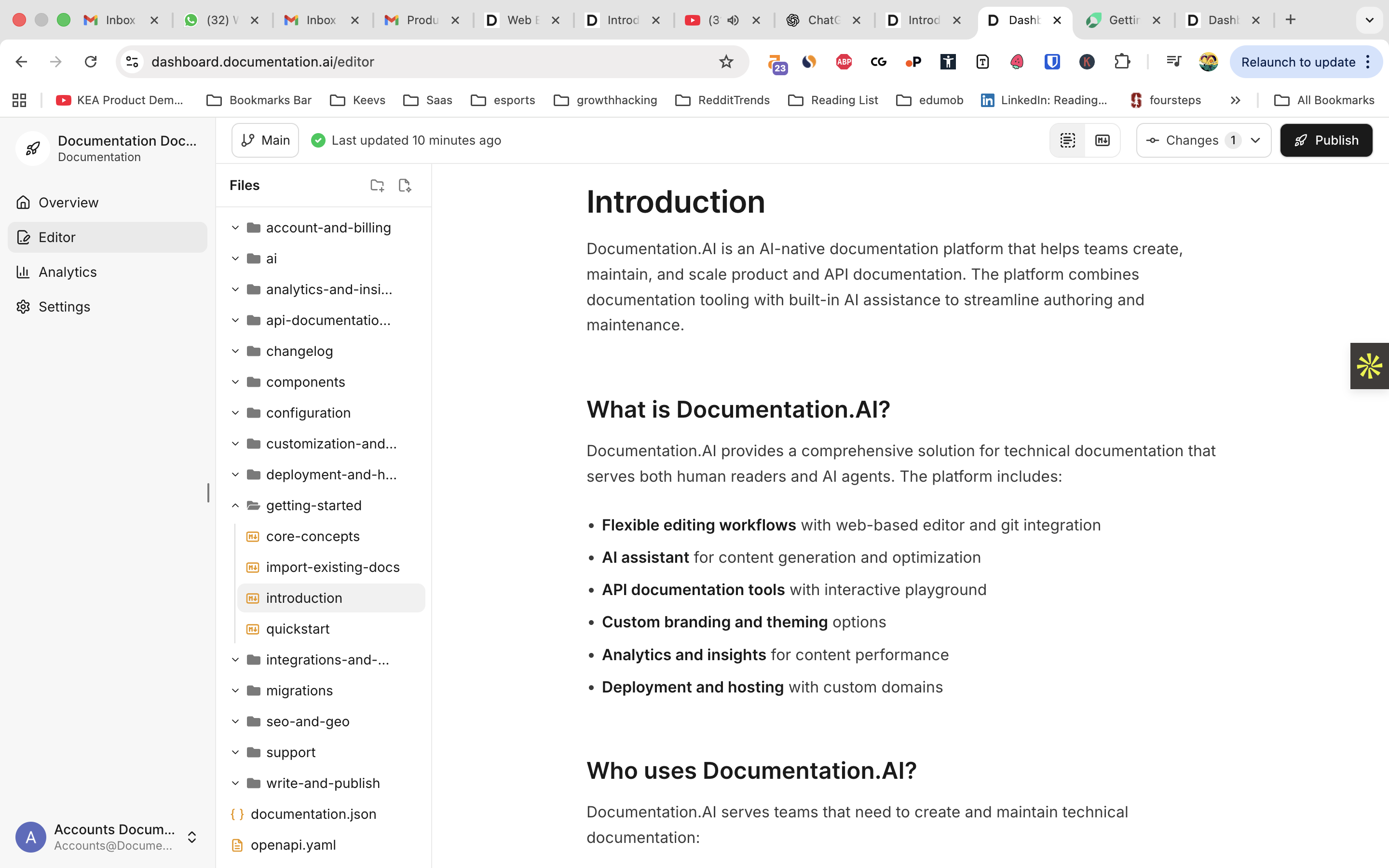
Task: Click the Relaunch to update button
Action: tap(1299, 61)
